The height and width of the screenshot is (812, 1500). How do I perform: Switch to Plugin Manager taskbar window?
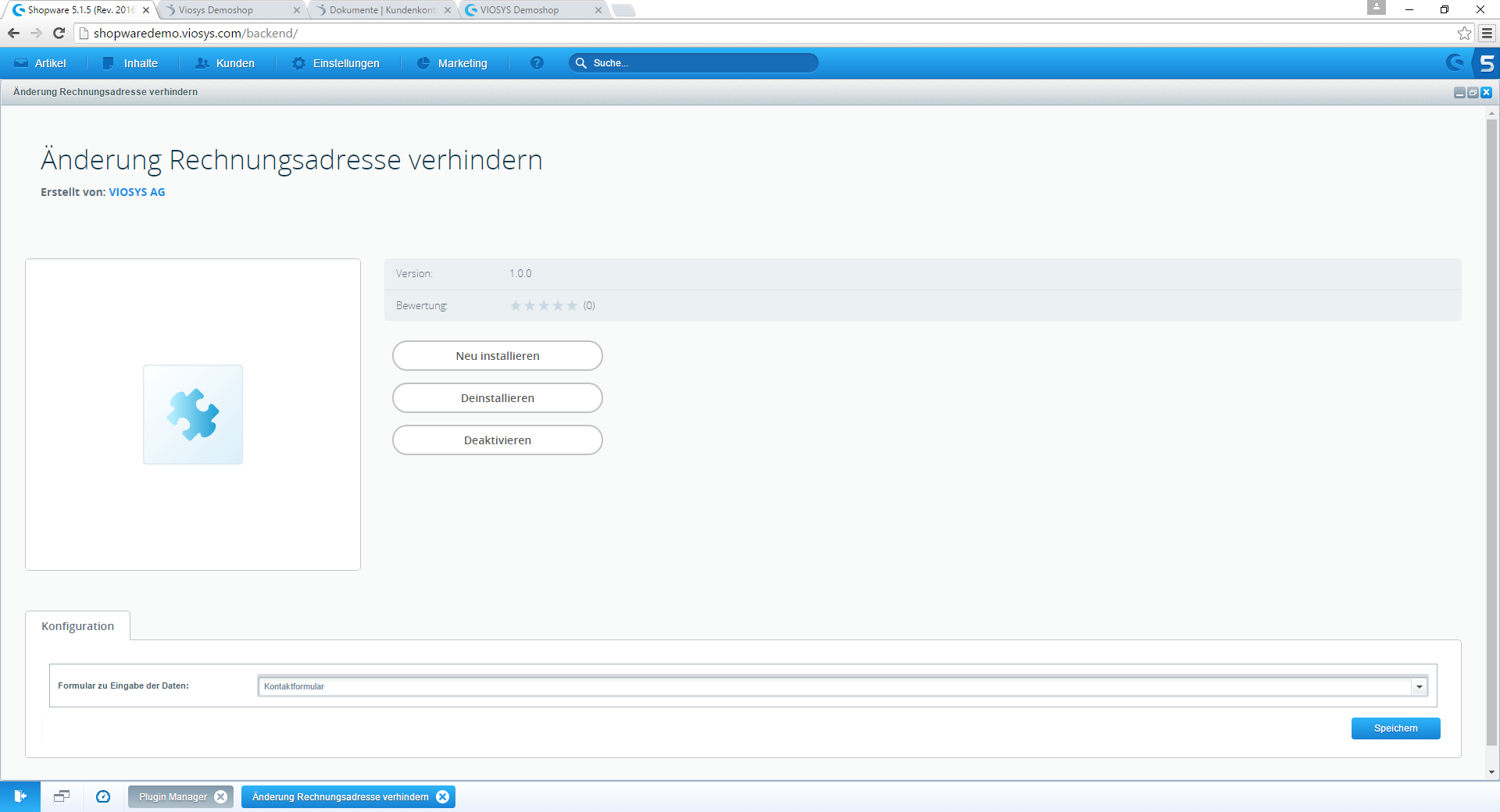173,797
